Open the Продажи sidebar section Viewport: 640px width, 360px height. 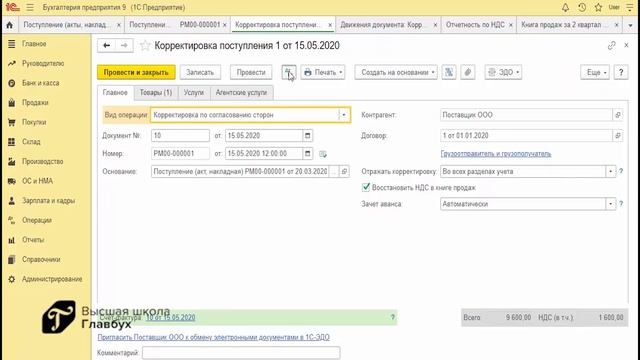35,102
